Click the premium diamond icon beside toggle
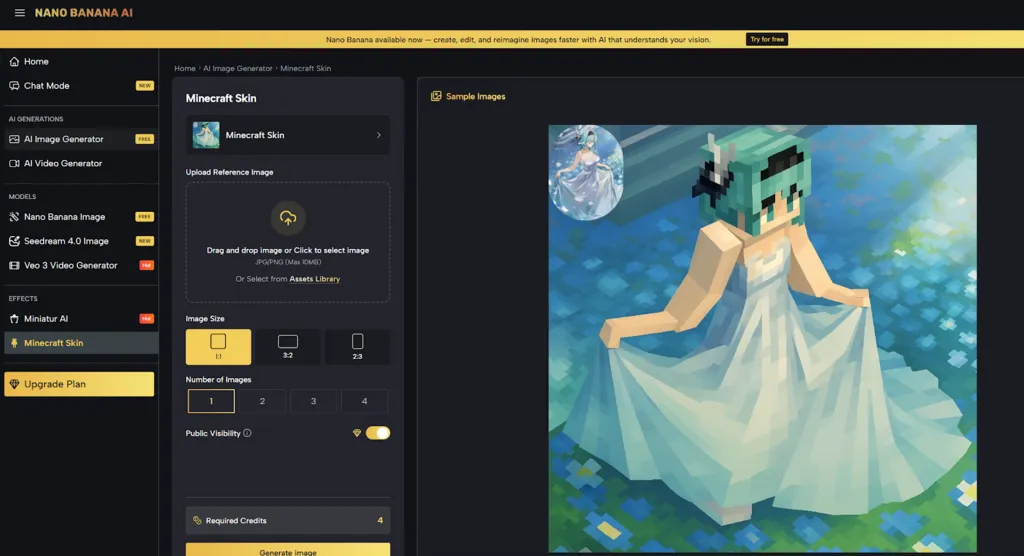The width and height of the screenshot is (1024, 556). (357, 433)
